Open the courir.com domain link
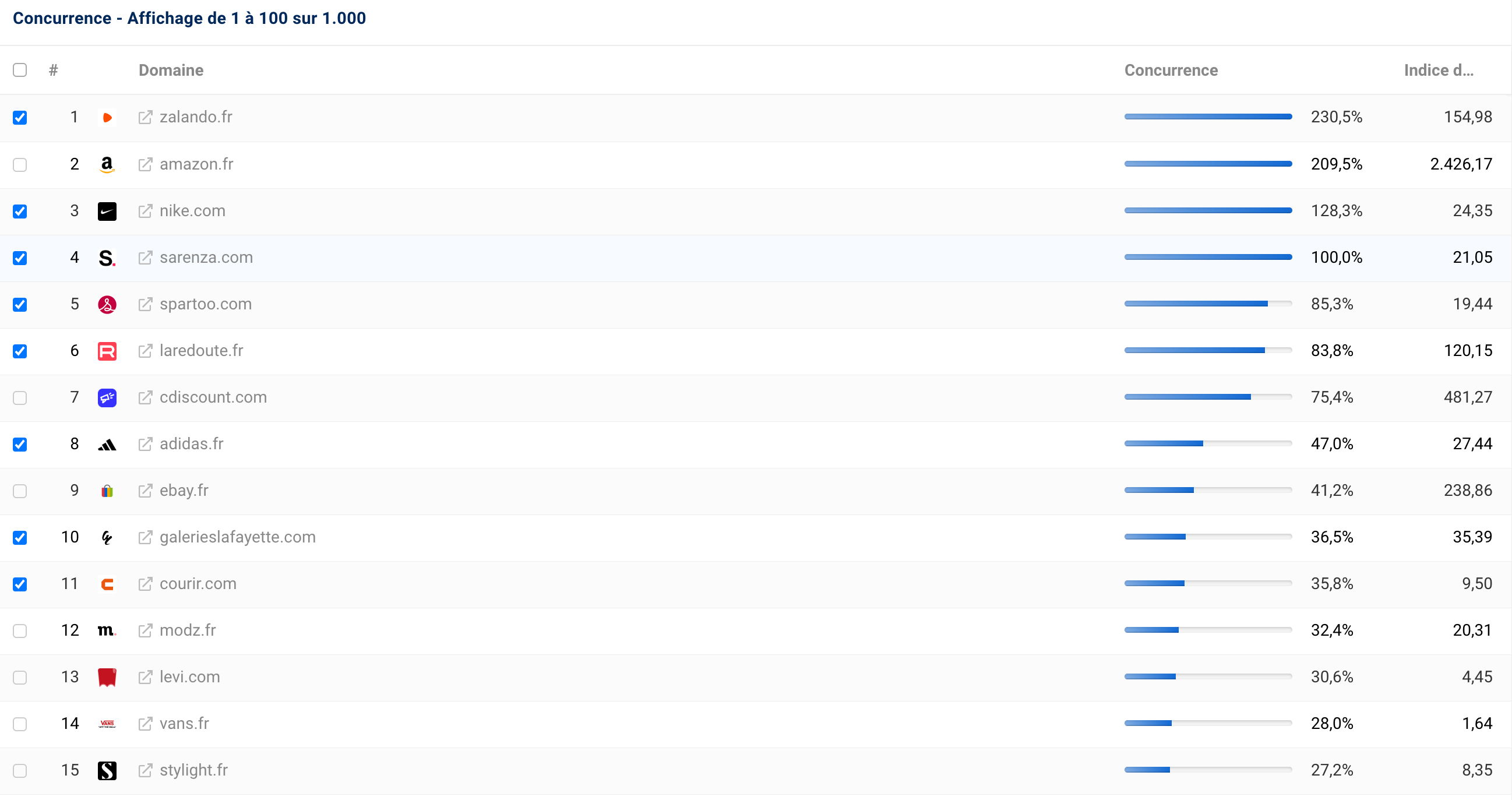 pos(198,583)
